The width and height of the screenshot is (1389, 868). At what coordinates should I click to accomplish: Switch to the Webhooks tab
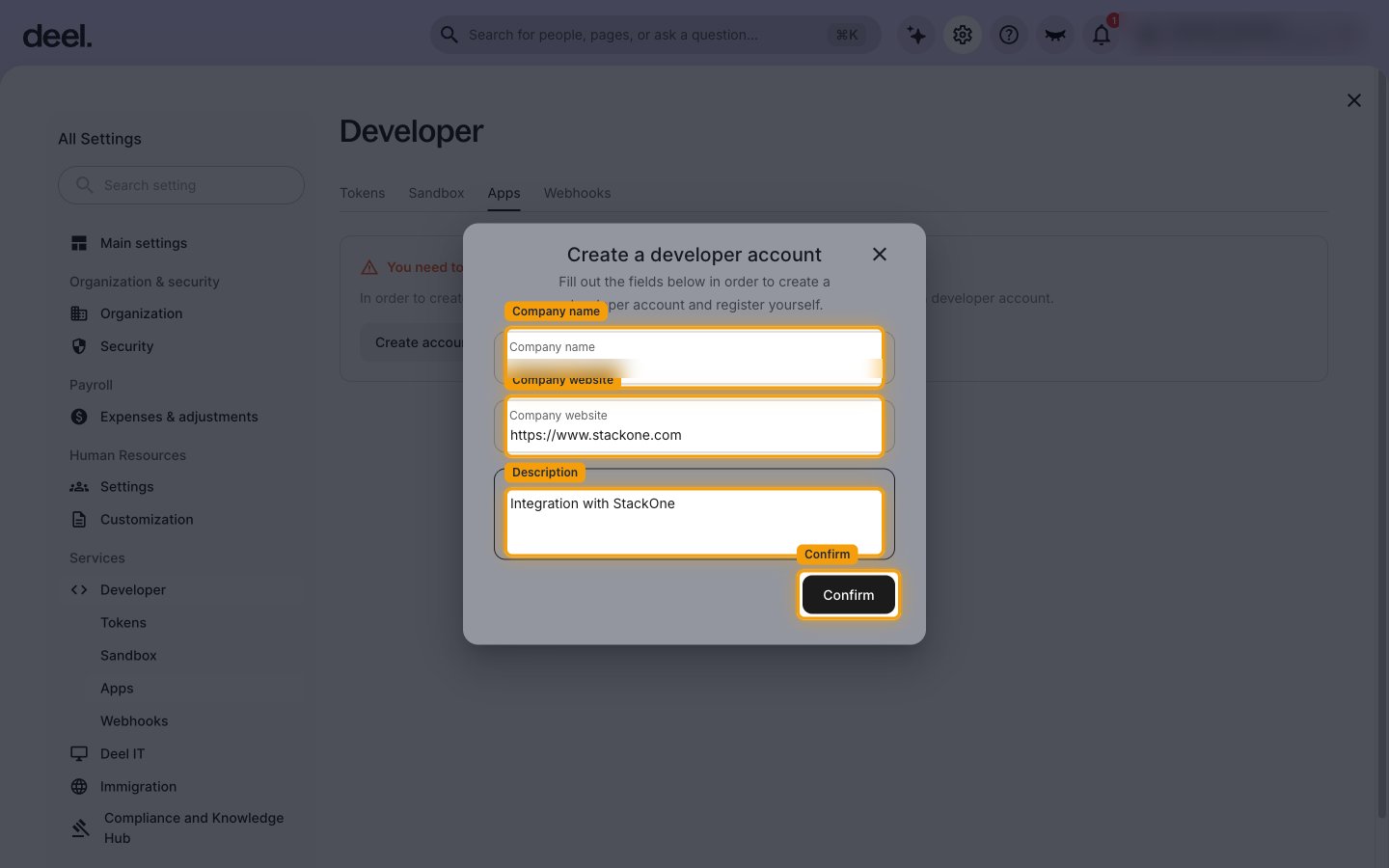pyautogui.click(x=577, y=193)
